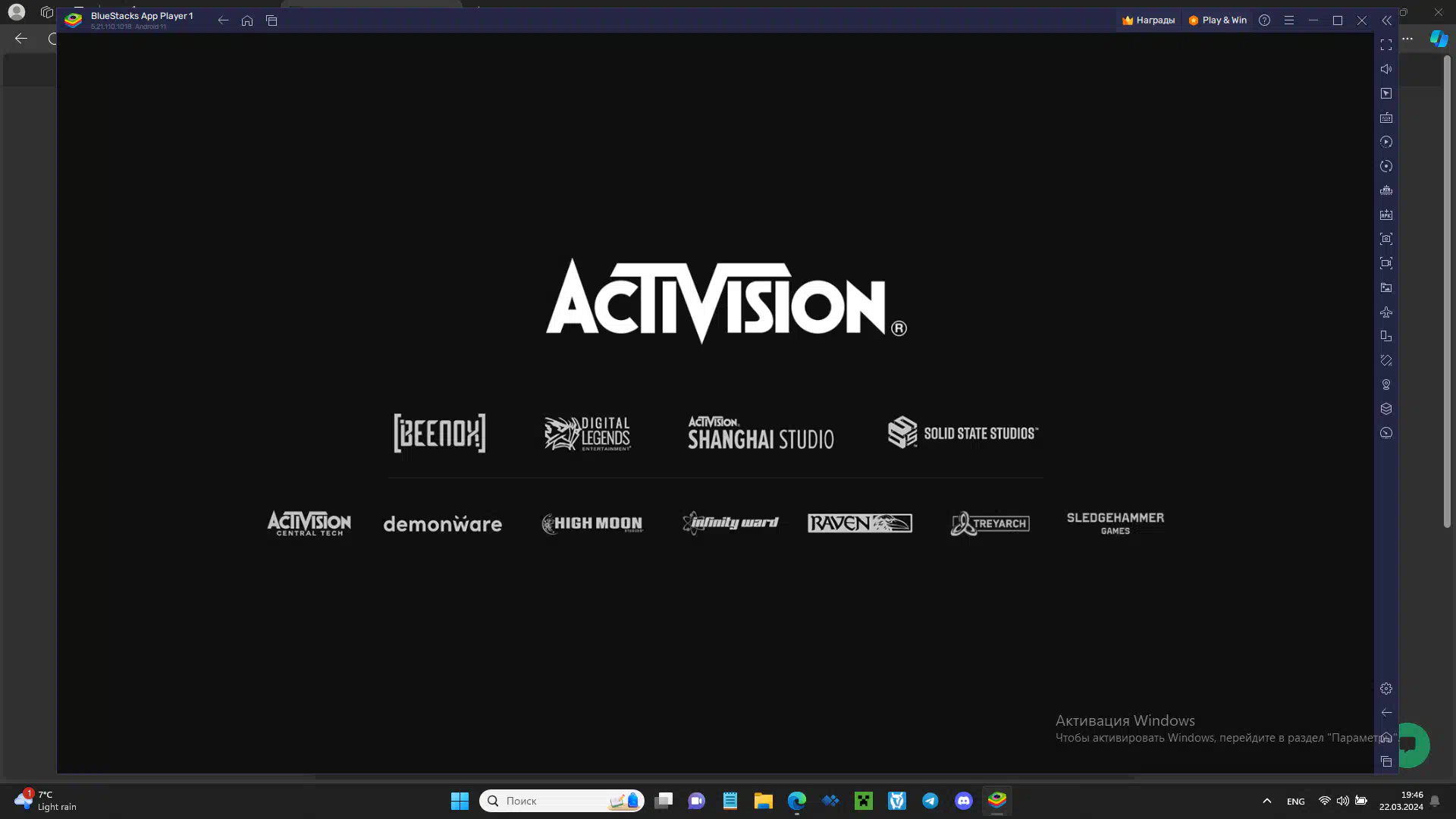Image resolution: width=1456 pixels, height=819 pixels.
Task: Open Telegram from the taskbar
Action: click(x=930, y=801)
